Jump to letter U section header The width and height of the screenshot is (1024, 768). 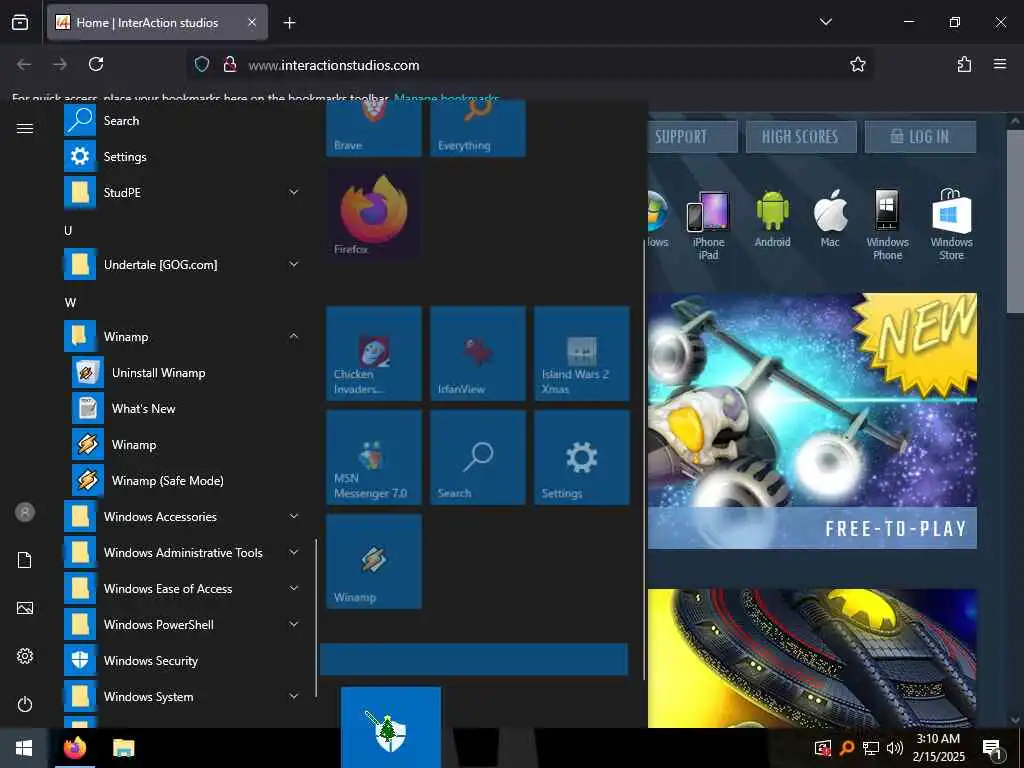click(x=68, y=231)
